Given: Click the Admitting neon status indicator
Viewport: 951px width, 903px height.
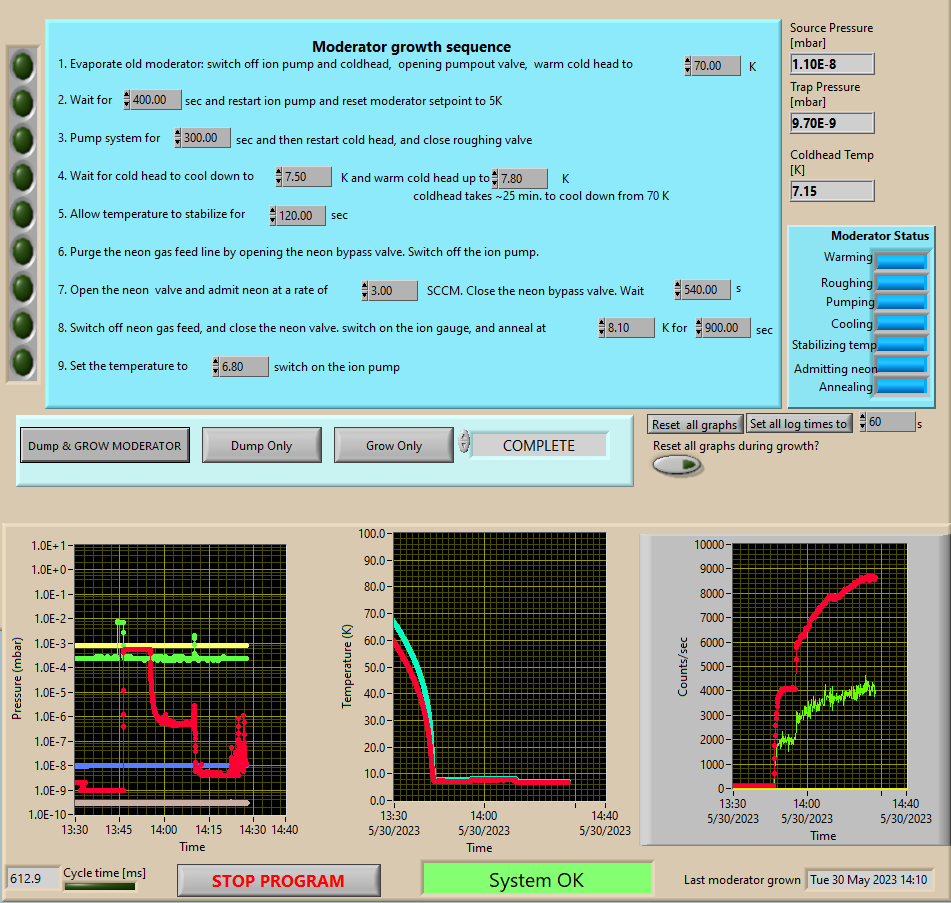Looking at the screenshot, I should (x=901, y=365).
